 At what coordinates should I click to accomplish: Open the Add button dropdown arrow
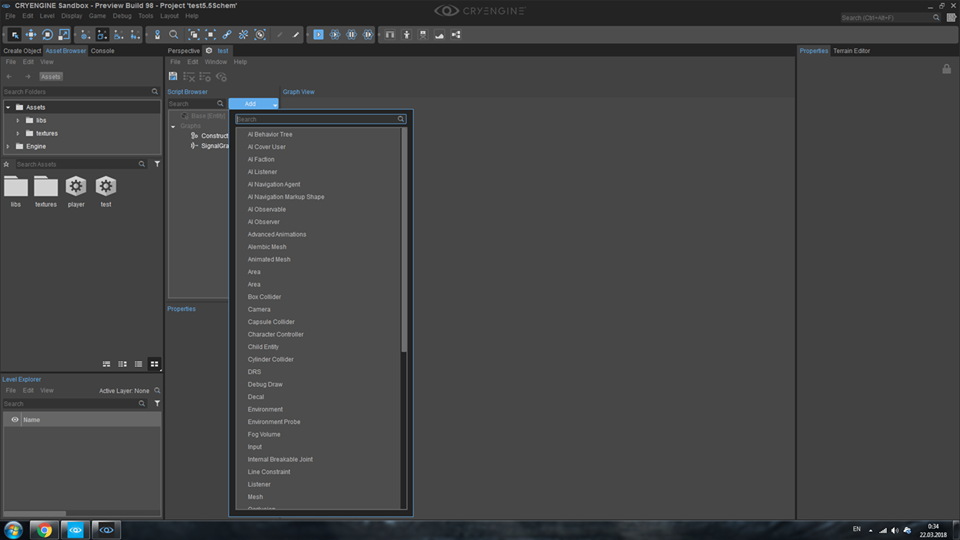pos(275,105)
